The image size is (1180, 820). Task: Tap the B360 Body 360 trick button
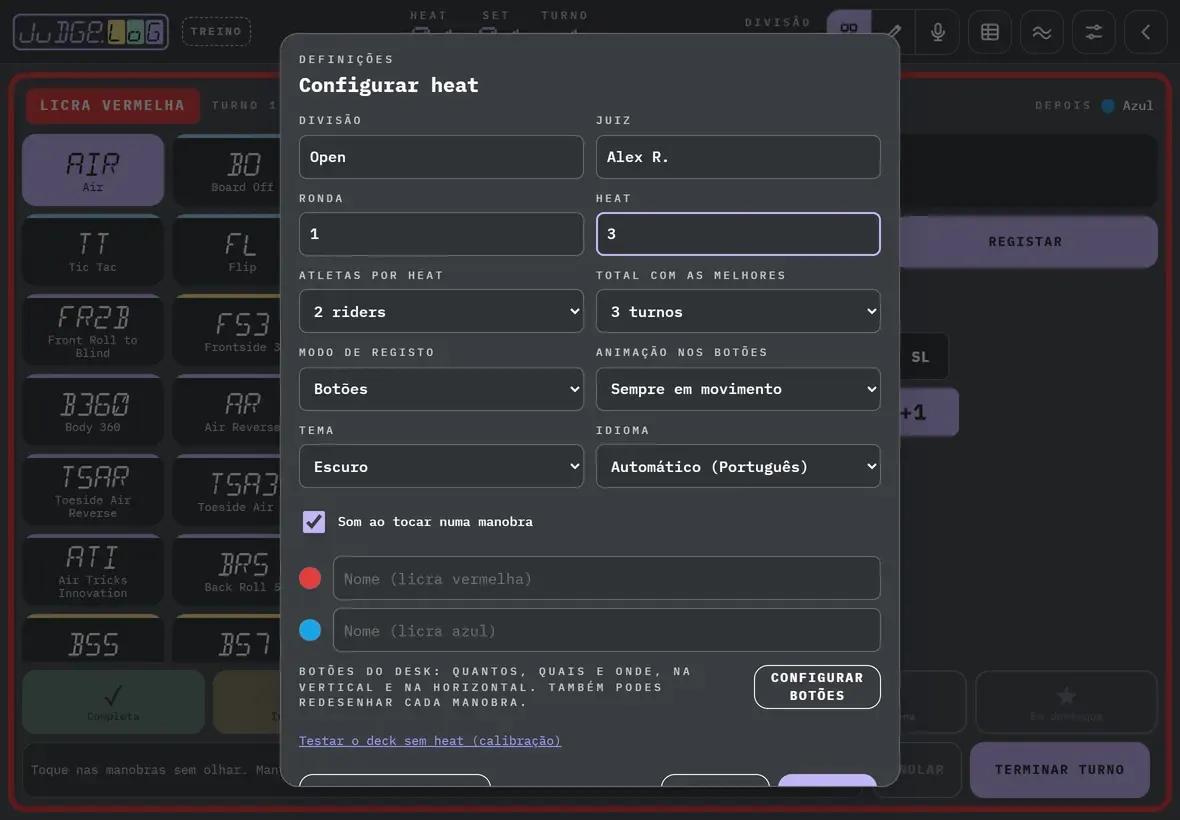[93, 411]
